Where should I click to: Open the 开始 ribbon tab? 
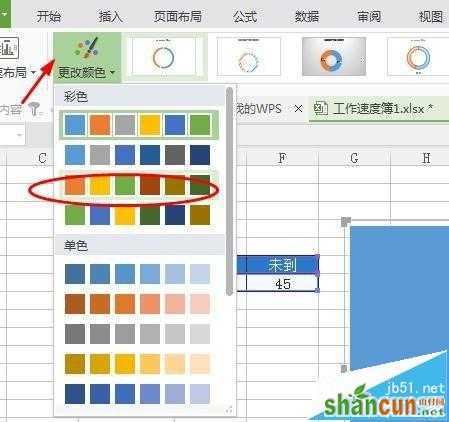[49, 16]
